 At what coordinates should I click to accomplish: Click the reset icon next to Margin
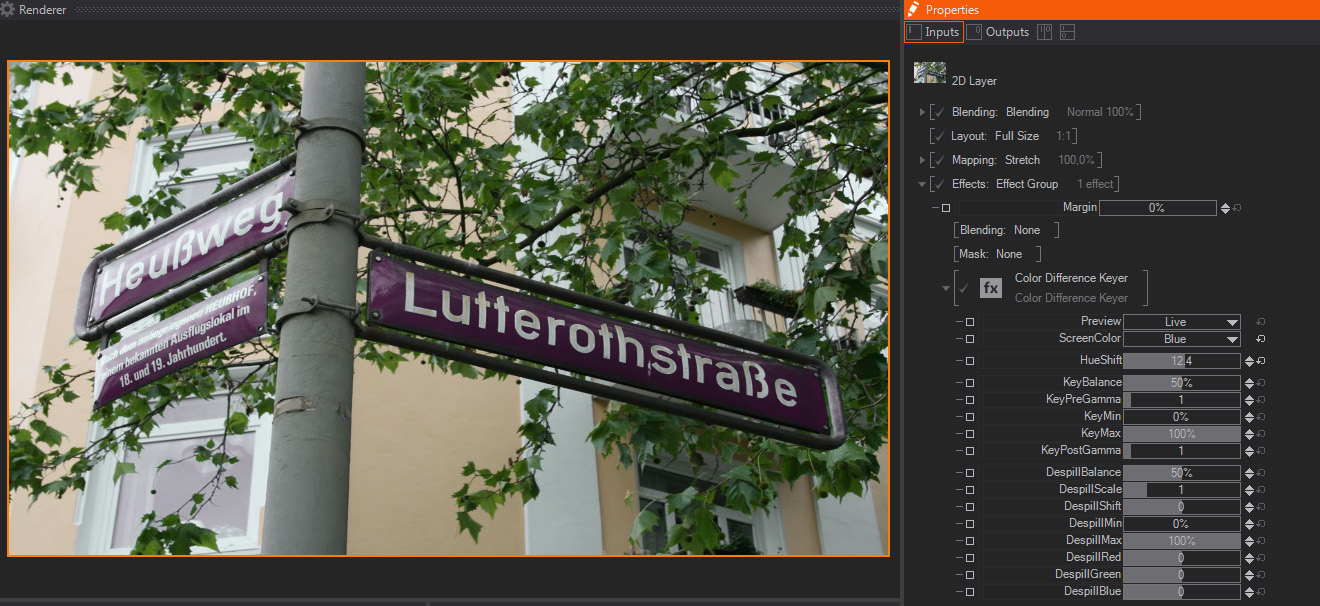(x=1237, y=208)
